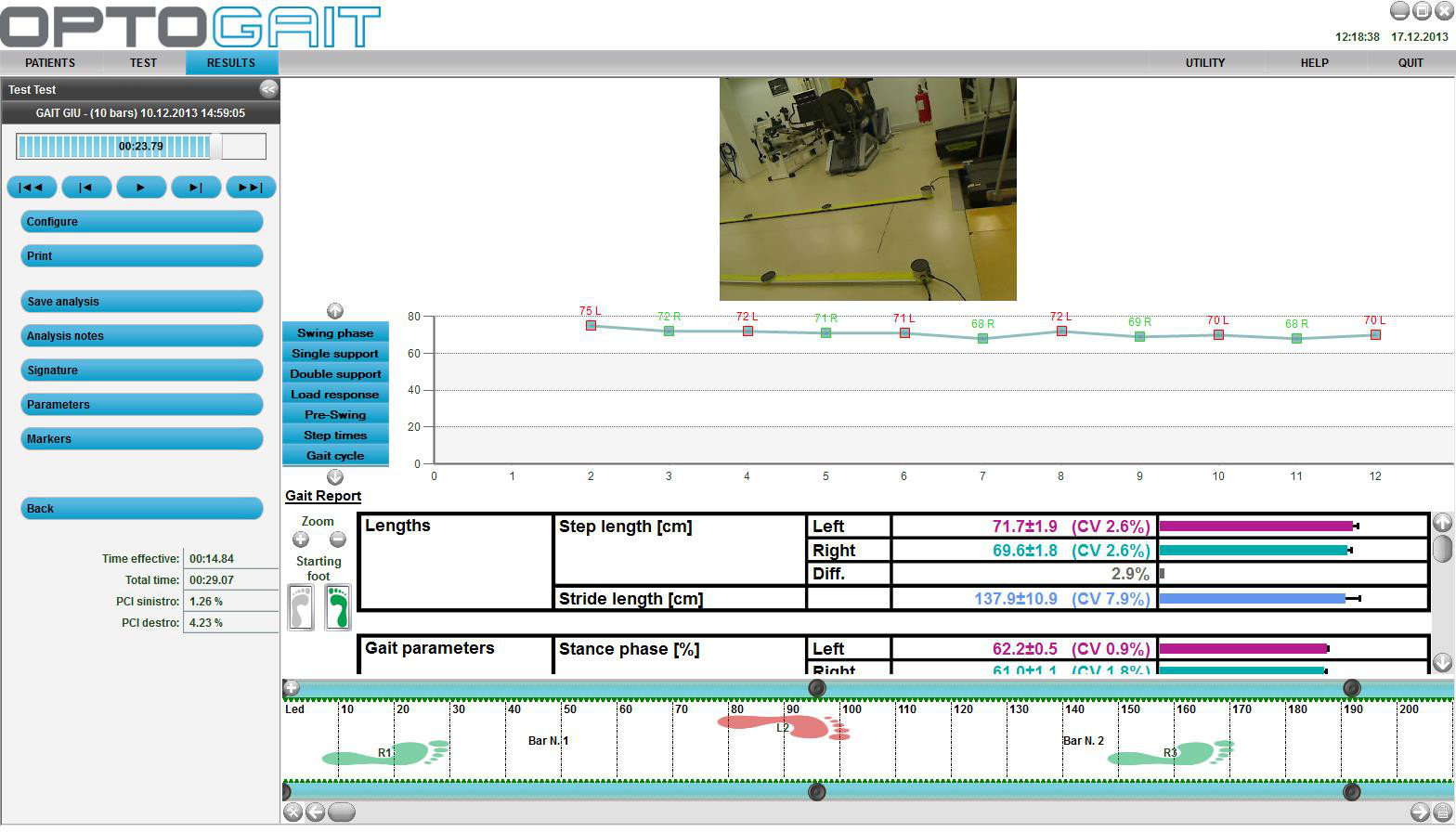Click the 69 R data point at step 9
This screenshot has width=1456, height=832.
pyautogui.click(x=1139, y=337)
